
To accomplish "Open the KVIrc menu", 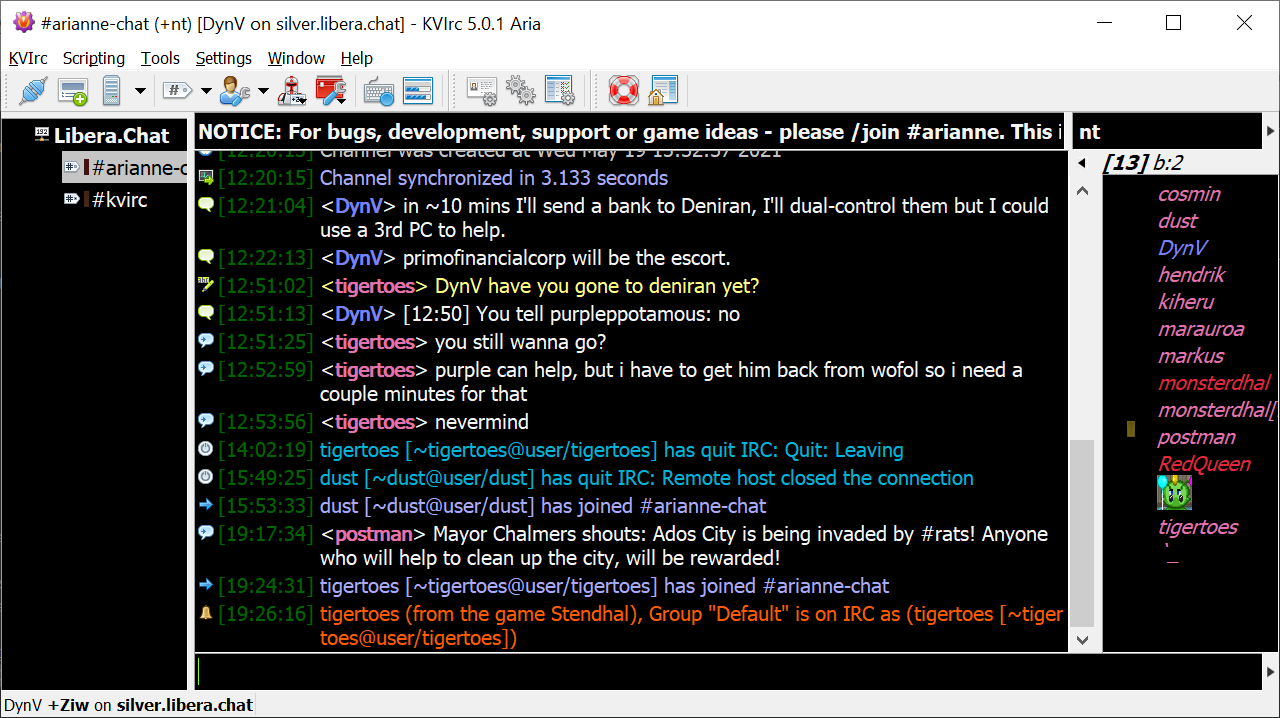I will pyautogui.click(x=28, y=58).
